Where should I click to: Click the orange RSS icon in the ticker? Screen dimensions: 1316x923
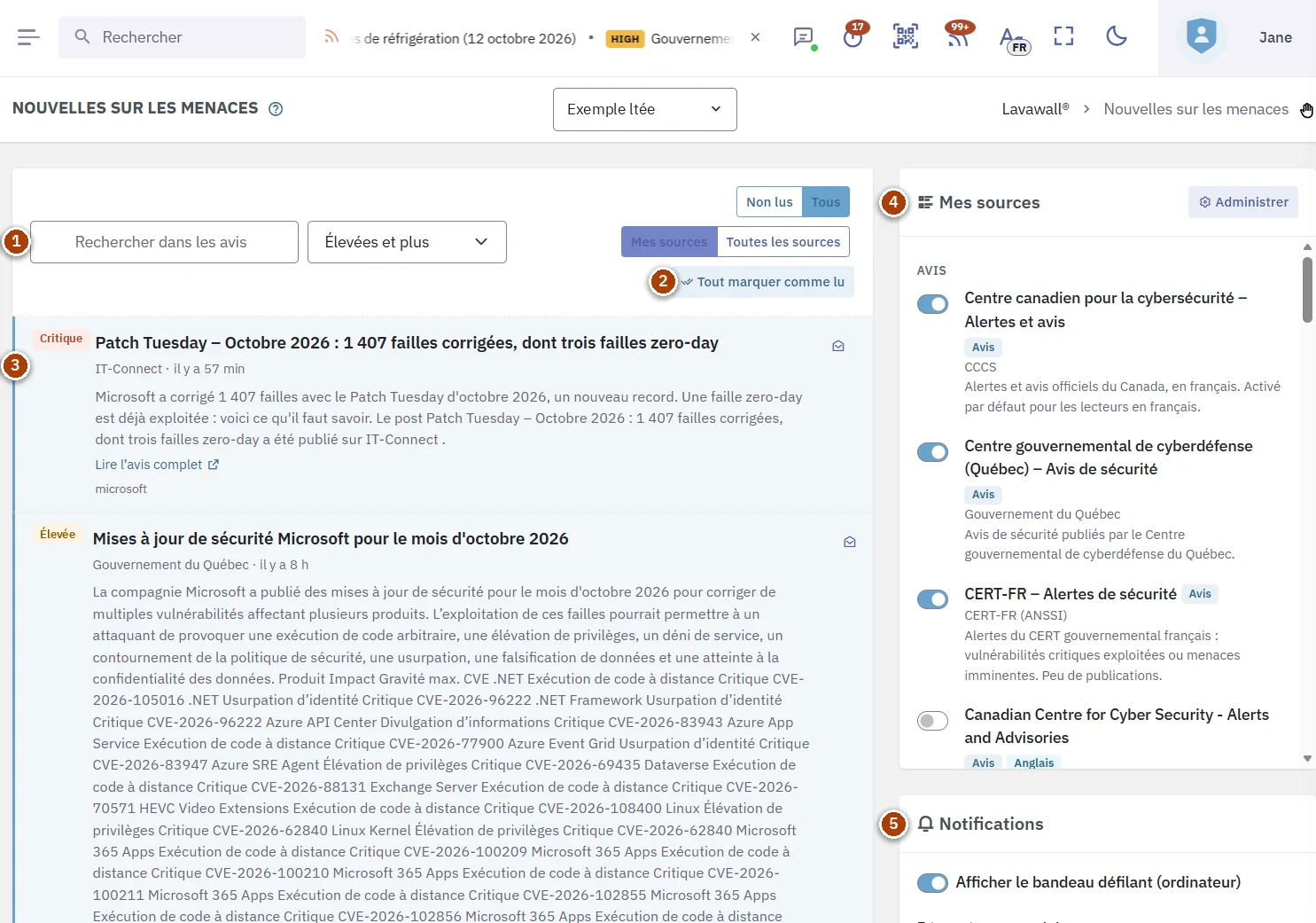[x=331, y=37]
